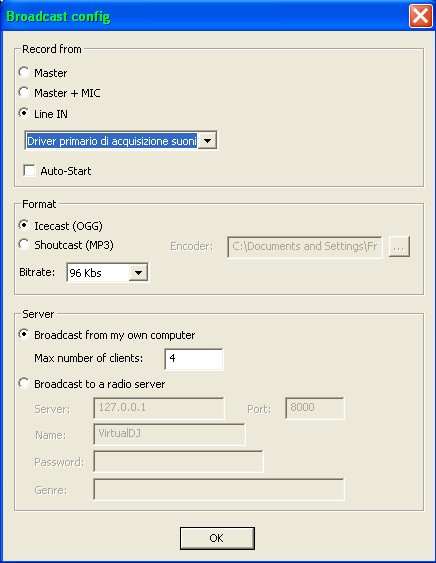Viewport: 436px width, 563px height.
Task: Close the Broadcast config window
Action: point(420,16)
